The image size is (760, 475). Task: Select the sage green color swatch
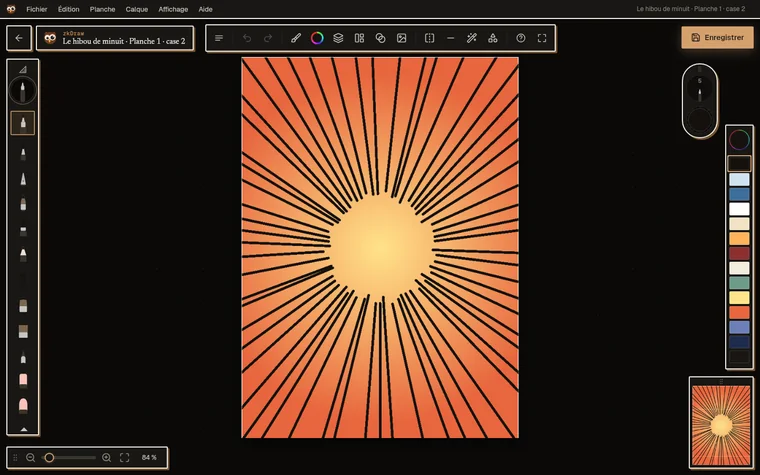click(739, 283)
